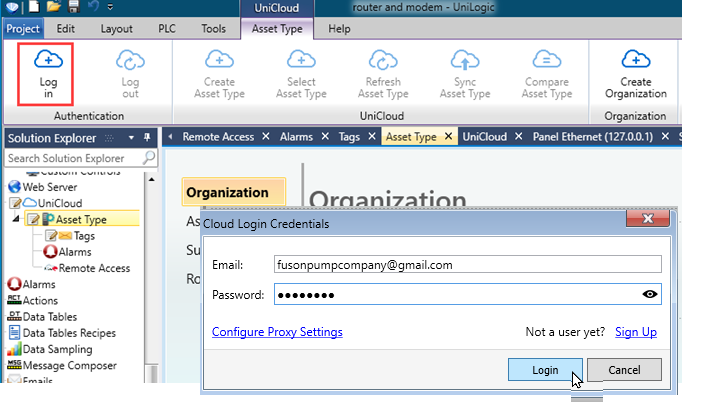Open Configure Proxy Settings link
The height and width of the screenshot is (402, 703).
(277, 332)
